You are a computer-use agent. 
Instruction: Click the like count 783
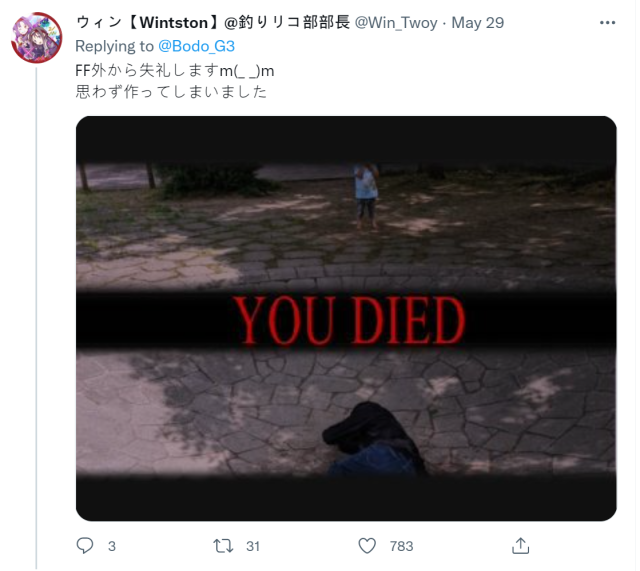click(x=402, y=547)
